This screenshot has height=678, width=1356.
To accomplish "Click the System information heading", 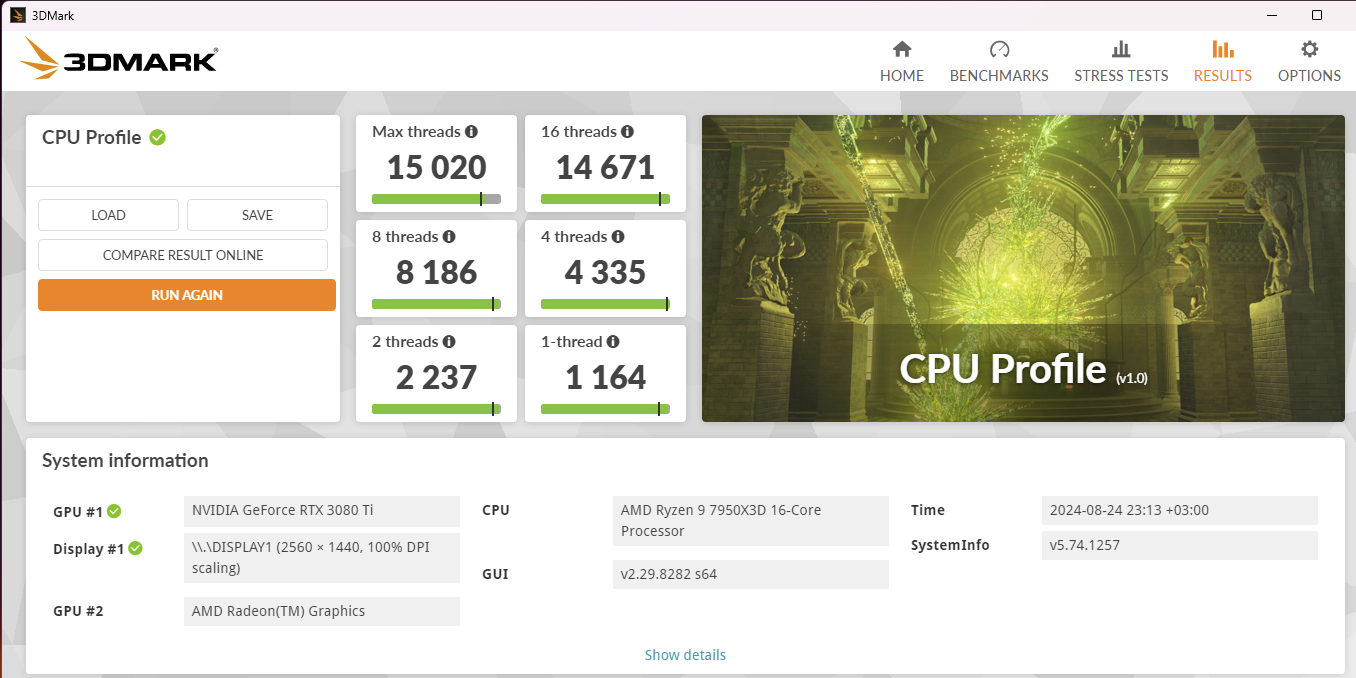I will [x=125, y=461].
